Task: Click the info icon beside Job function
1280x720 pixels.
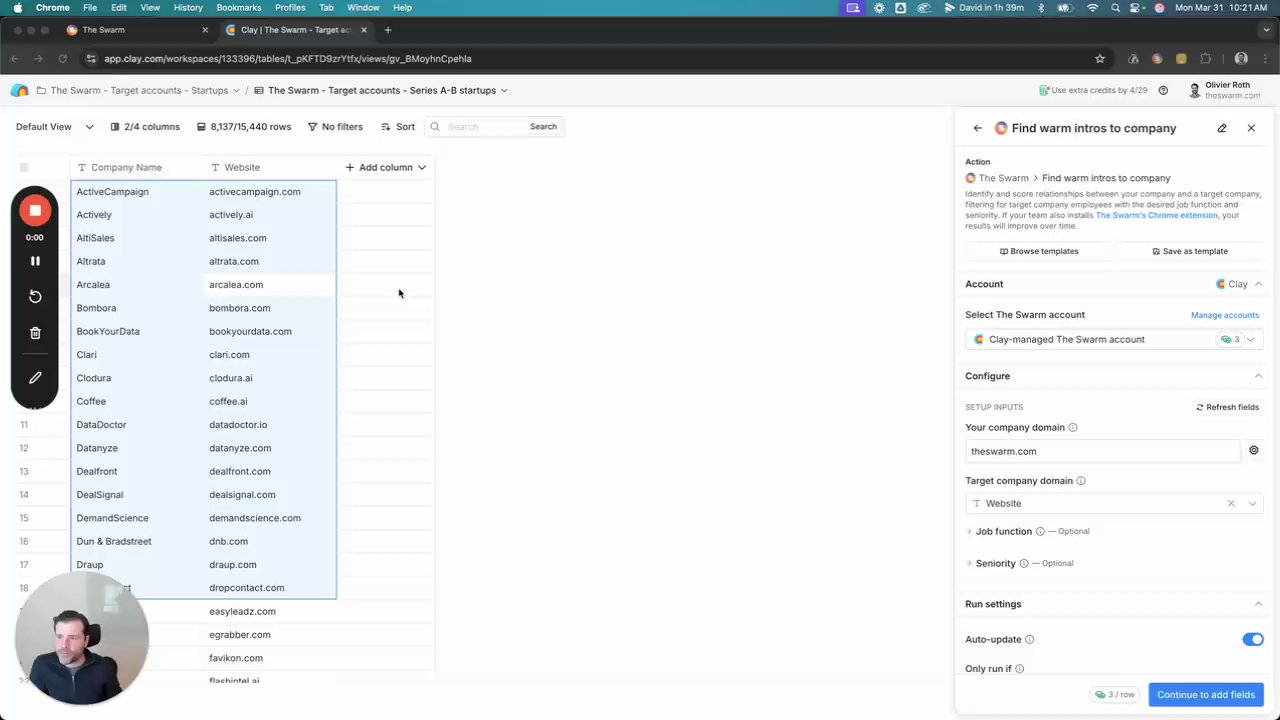Action: pyautogui.click(x=1040, y=531)
